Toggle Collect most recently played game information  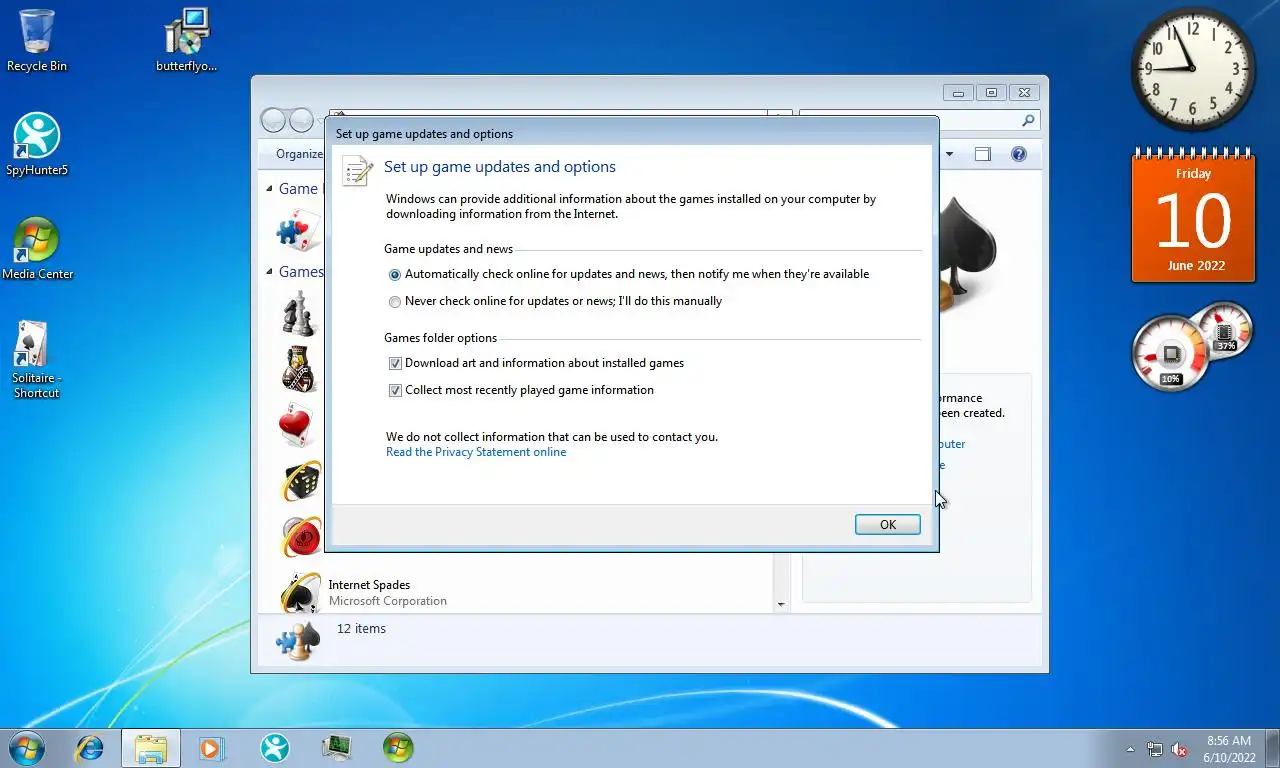point(395,391)
